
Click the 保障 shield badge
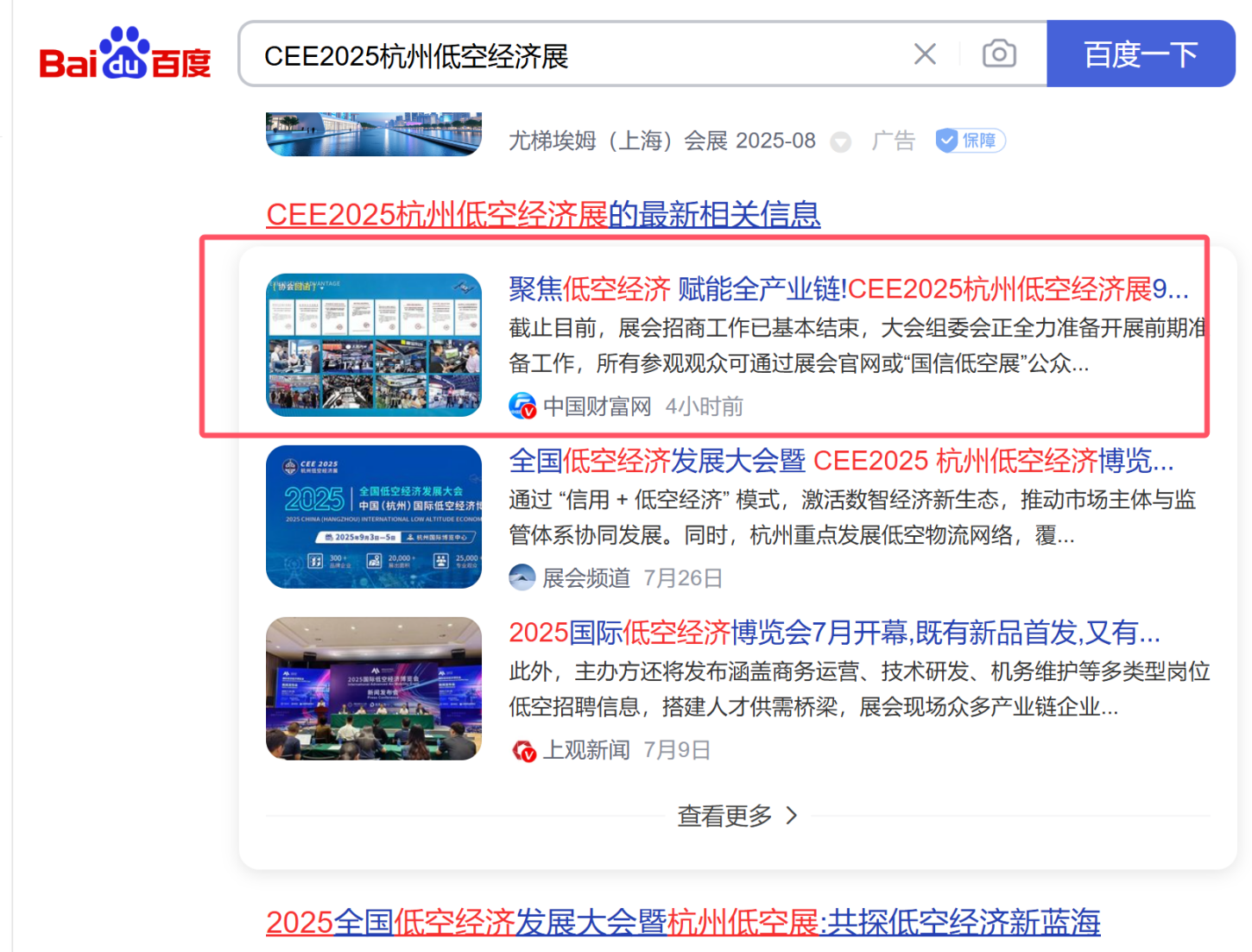(x=971, y=141)
